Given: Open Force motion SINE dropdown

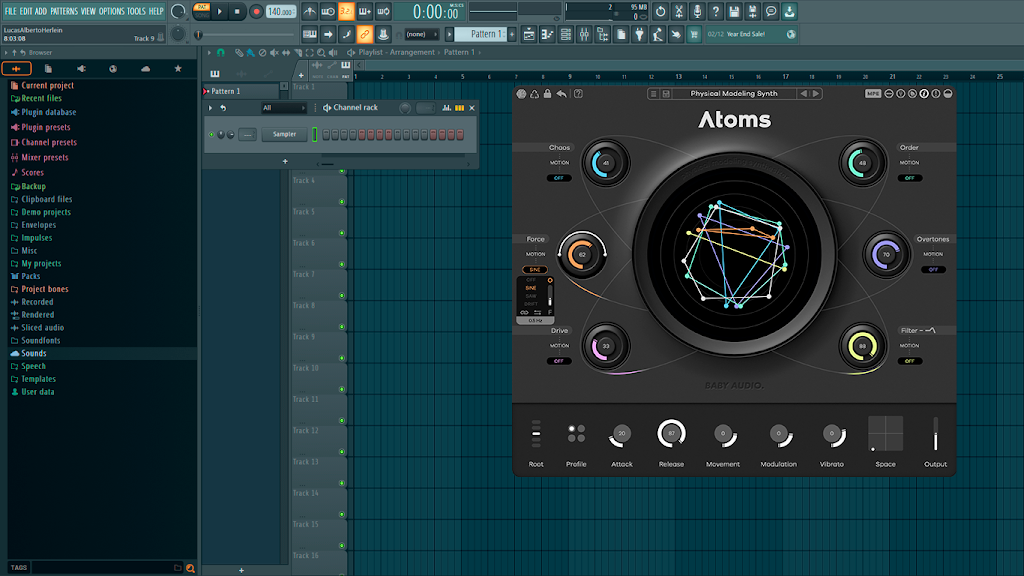Looking at the screenshot, I should (x=535, y=269).
